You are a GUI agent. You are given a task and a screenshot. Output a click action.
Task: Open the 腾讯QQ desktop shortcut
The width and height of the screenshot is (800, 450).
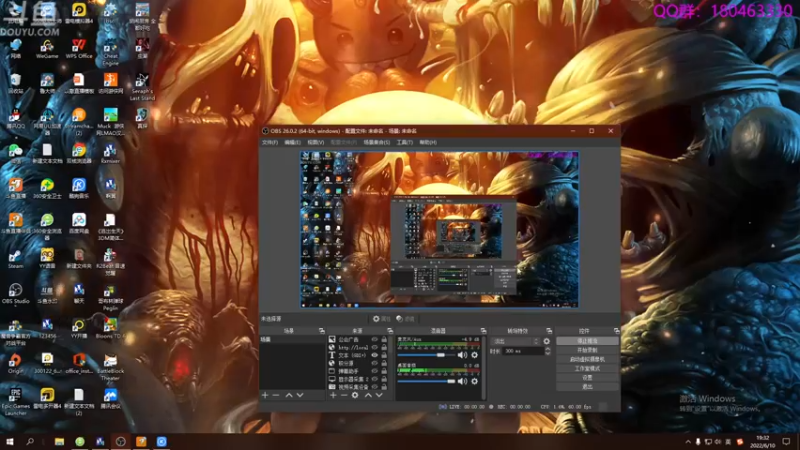pyautogui.click(x=15, y=119)
